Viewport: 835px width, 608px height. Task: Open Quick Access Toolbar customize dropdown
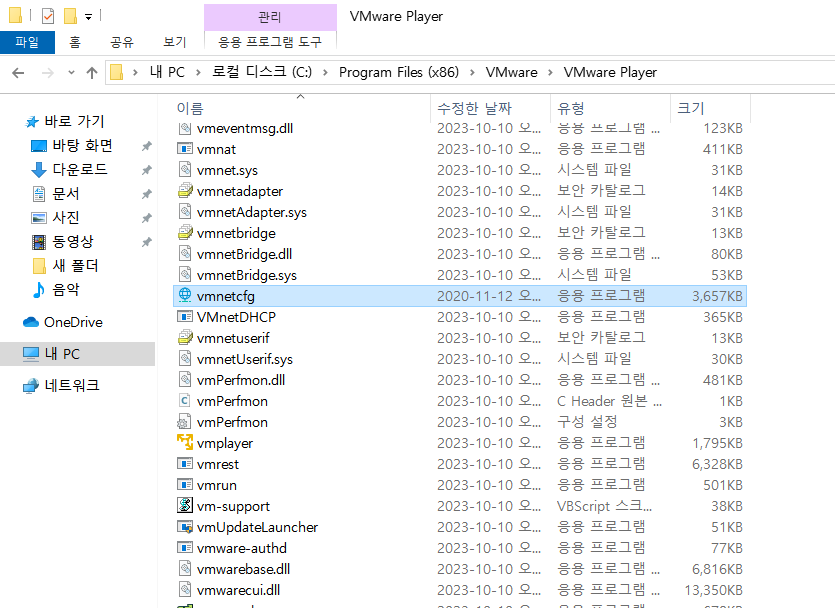click(x=88, y=17)
